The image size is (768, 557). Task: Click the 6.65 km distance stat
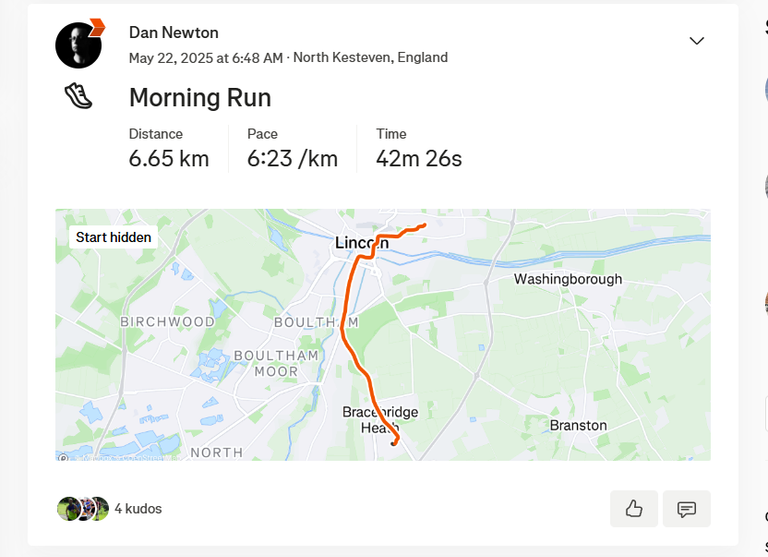coord(169,158)
